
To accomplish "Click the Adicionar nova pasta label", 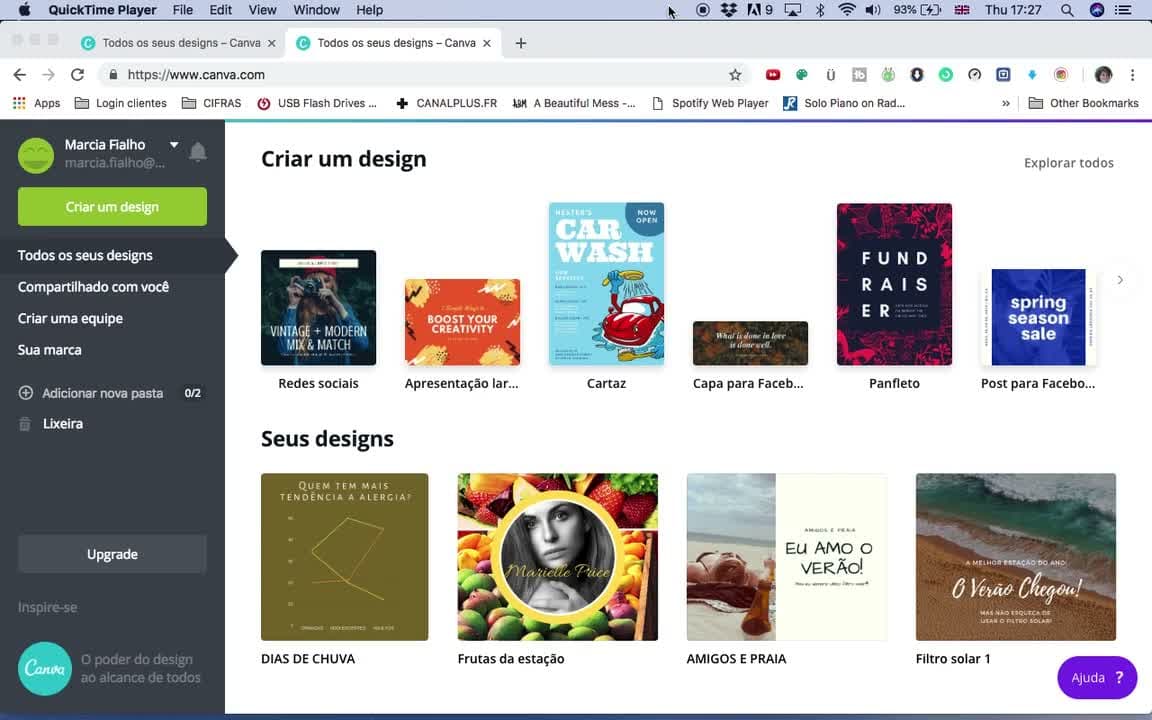I will click(103, 394).
